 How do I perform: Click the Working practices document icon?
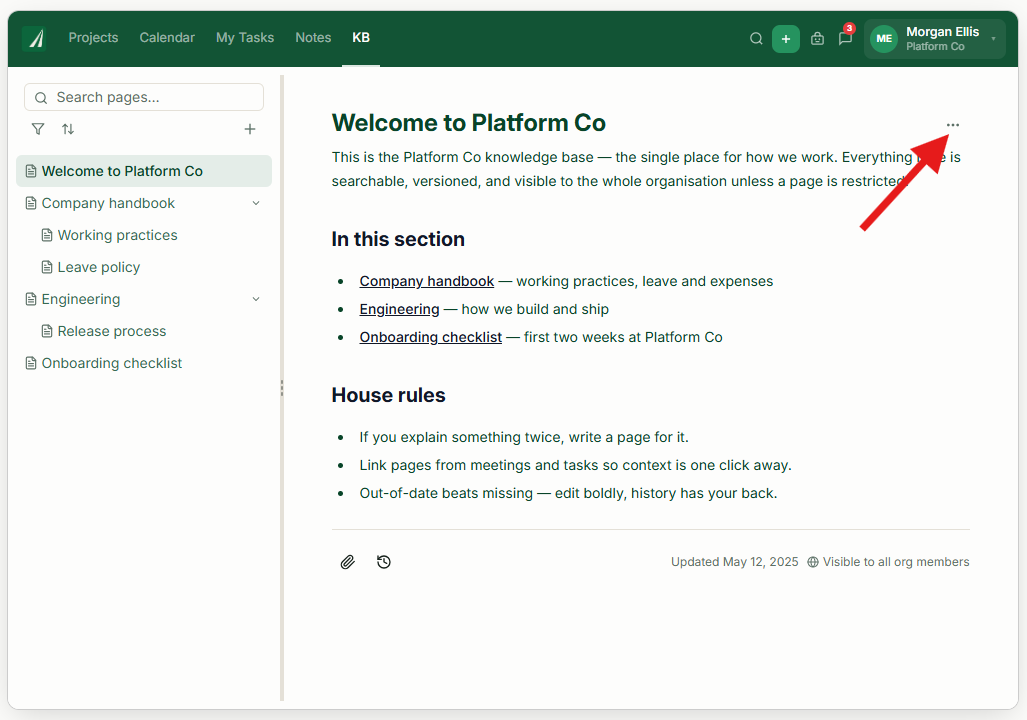(x=47, y=235)
